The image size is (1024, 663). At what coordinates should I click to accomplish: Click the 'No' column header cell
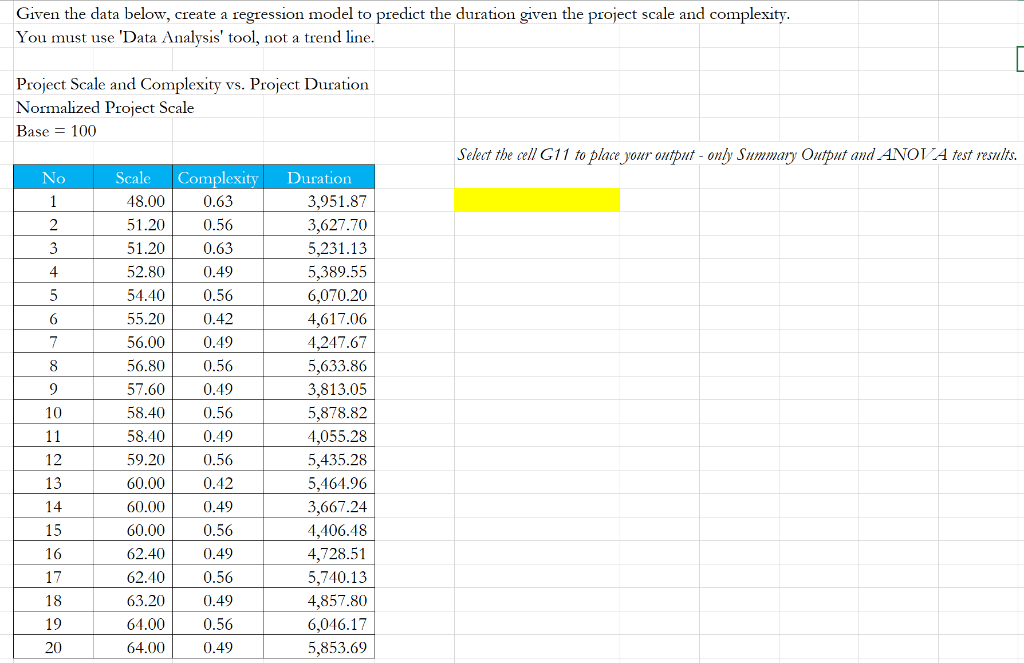(x=53, y=177)
